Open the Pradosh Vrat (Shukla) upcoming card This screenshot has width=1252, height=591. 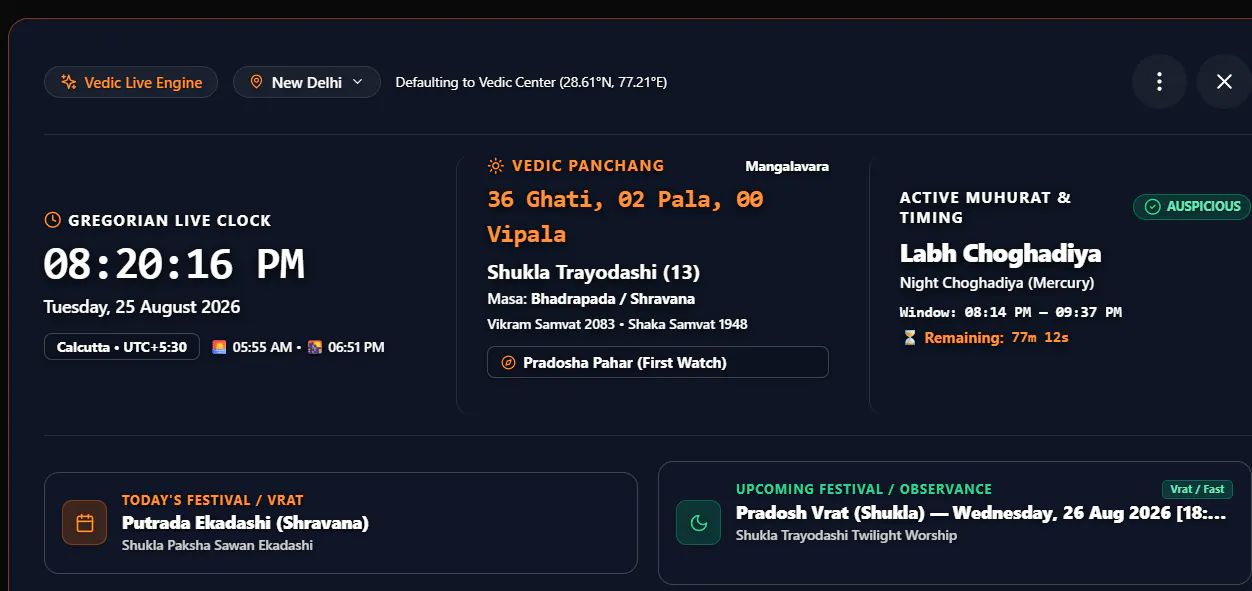tap(955, 523)
